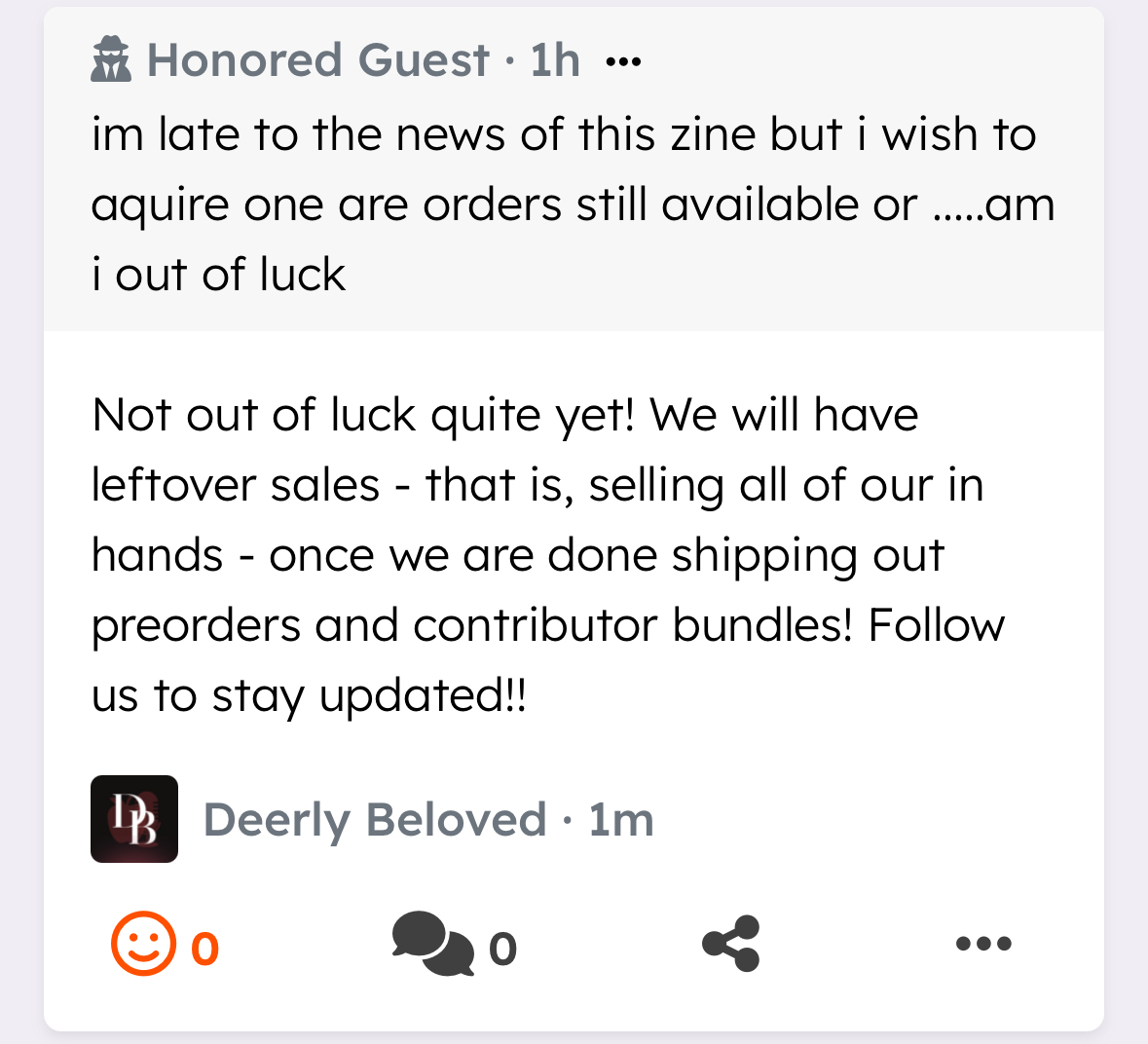1148x1044 pixels.
Task: Click the question's last line "i out of luck"
Action: 219,275
